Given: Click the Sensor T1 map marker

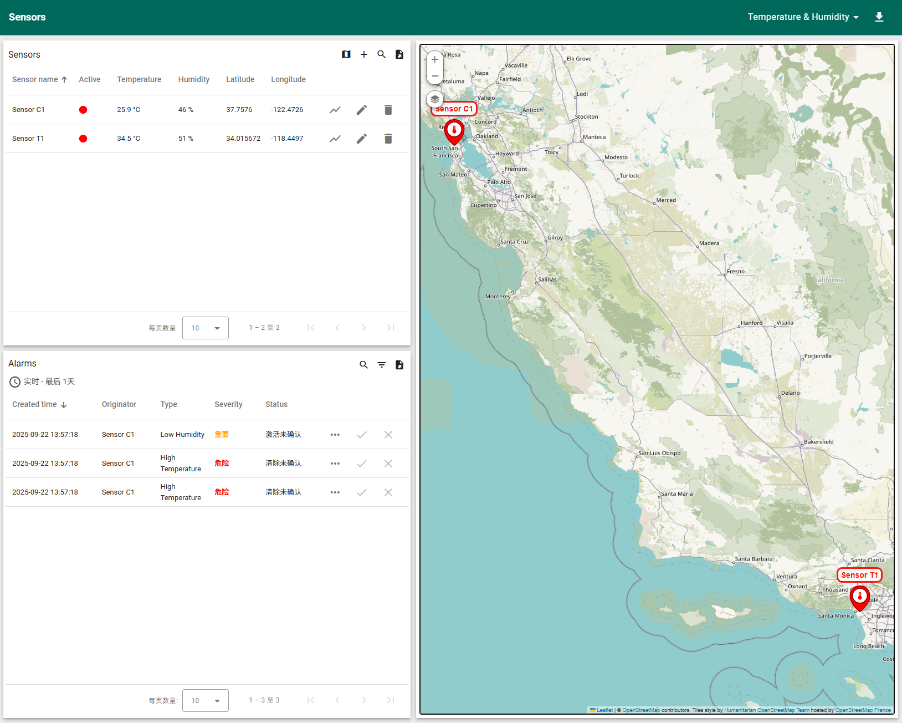Looking at the screenshot, I should (x=859, y=597).
